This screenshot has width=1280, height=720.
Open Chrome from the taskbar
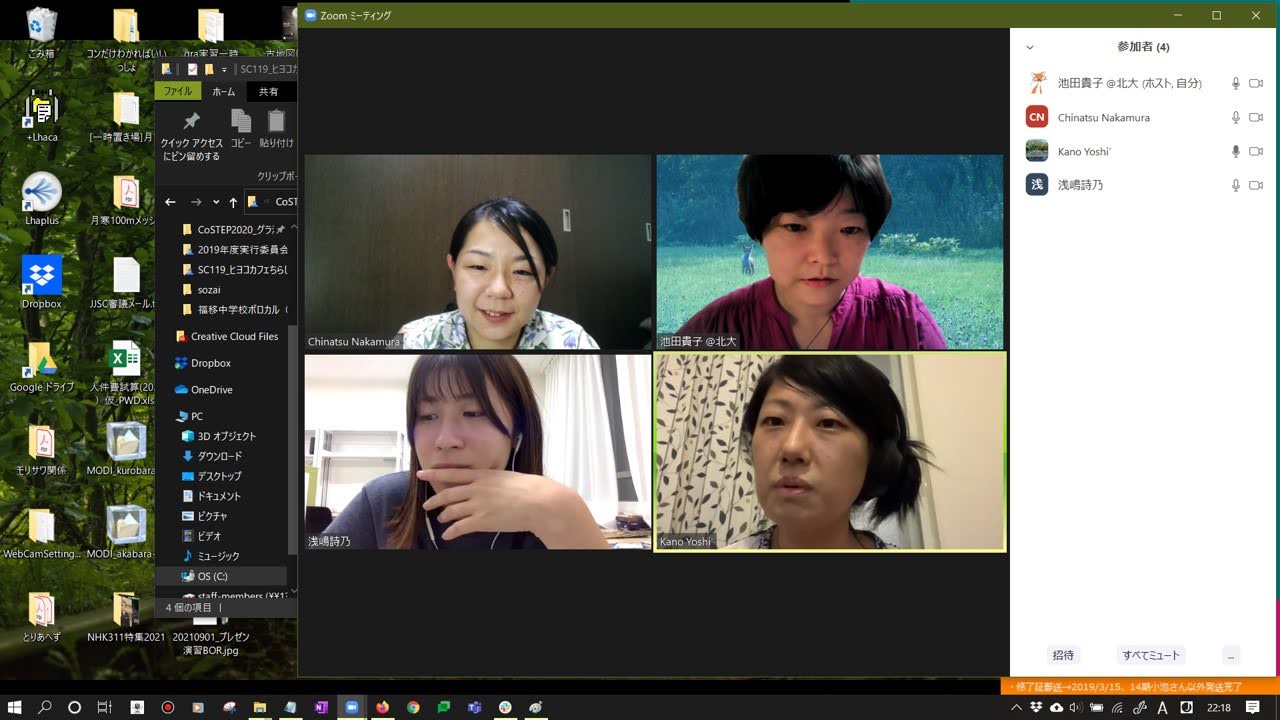pos(413,707)
